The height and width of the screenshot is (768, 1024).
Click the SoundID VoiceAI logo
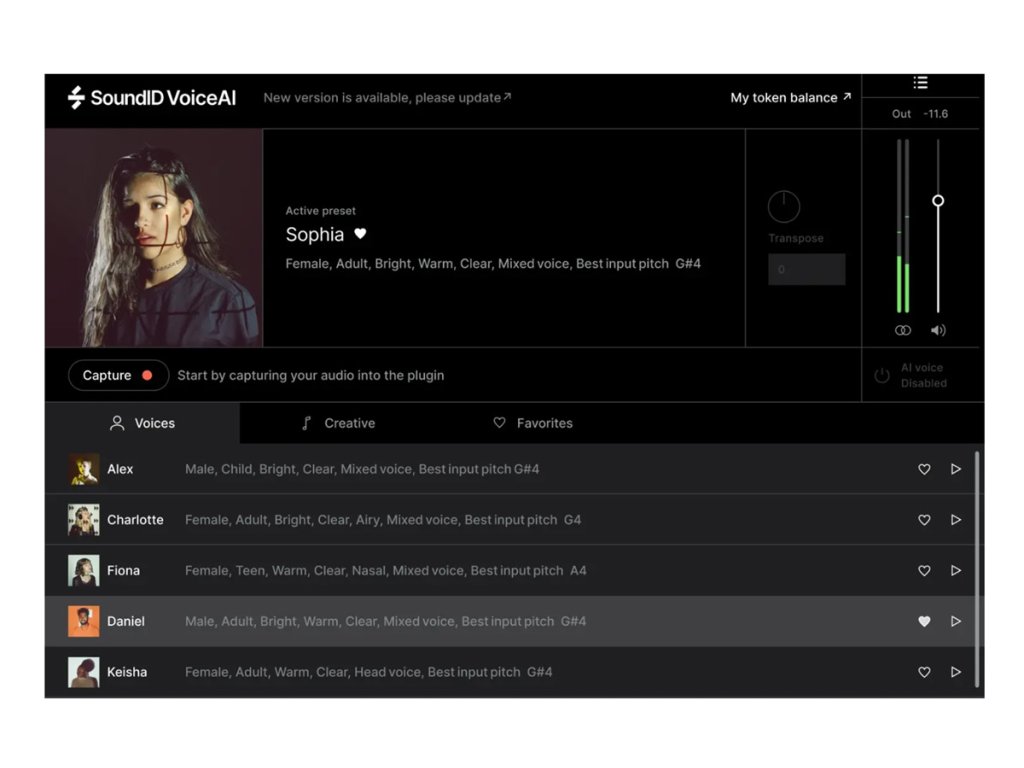click(x=152, y=98)
